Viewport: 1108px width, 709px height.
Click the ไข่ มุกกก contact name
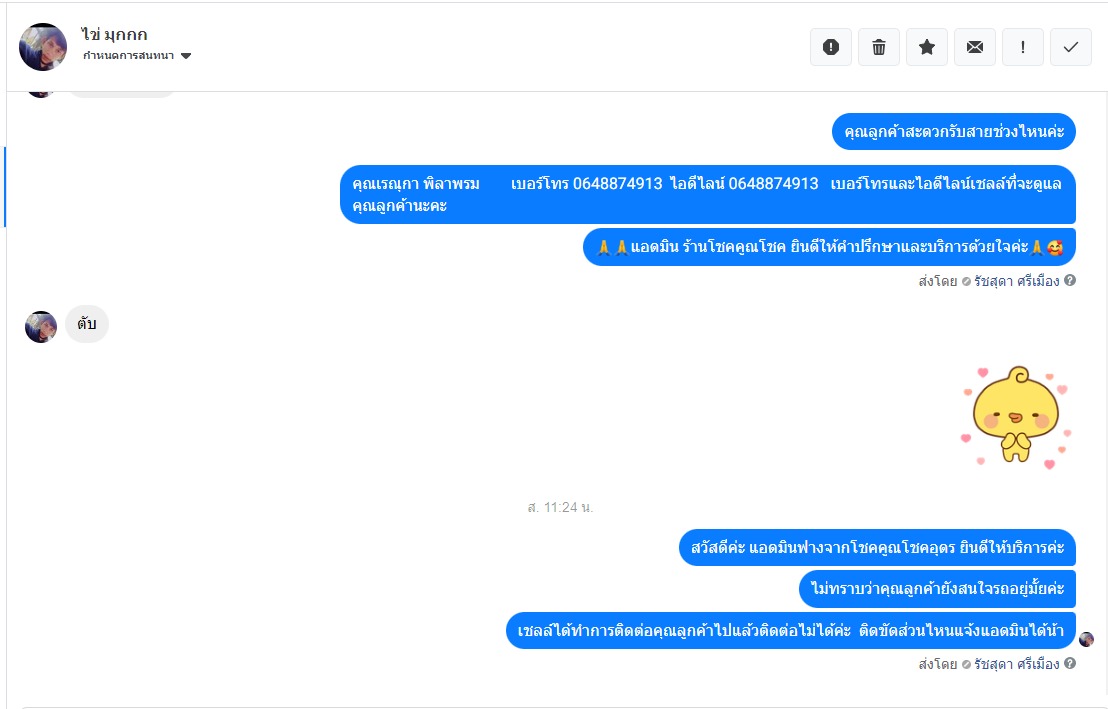click(x=114, y=34)
